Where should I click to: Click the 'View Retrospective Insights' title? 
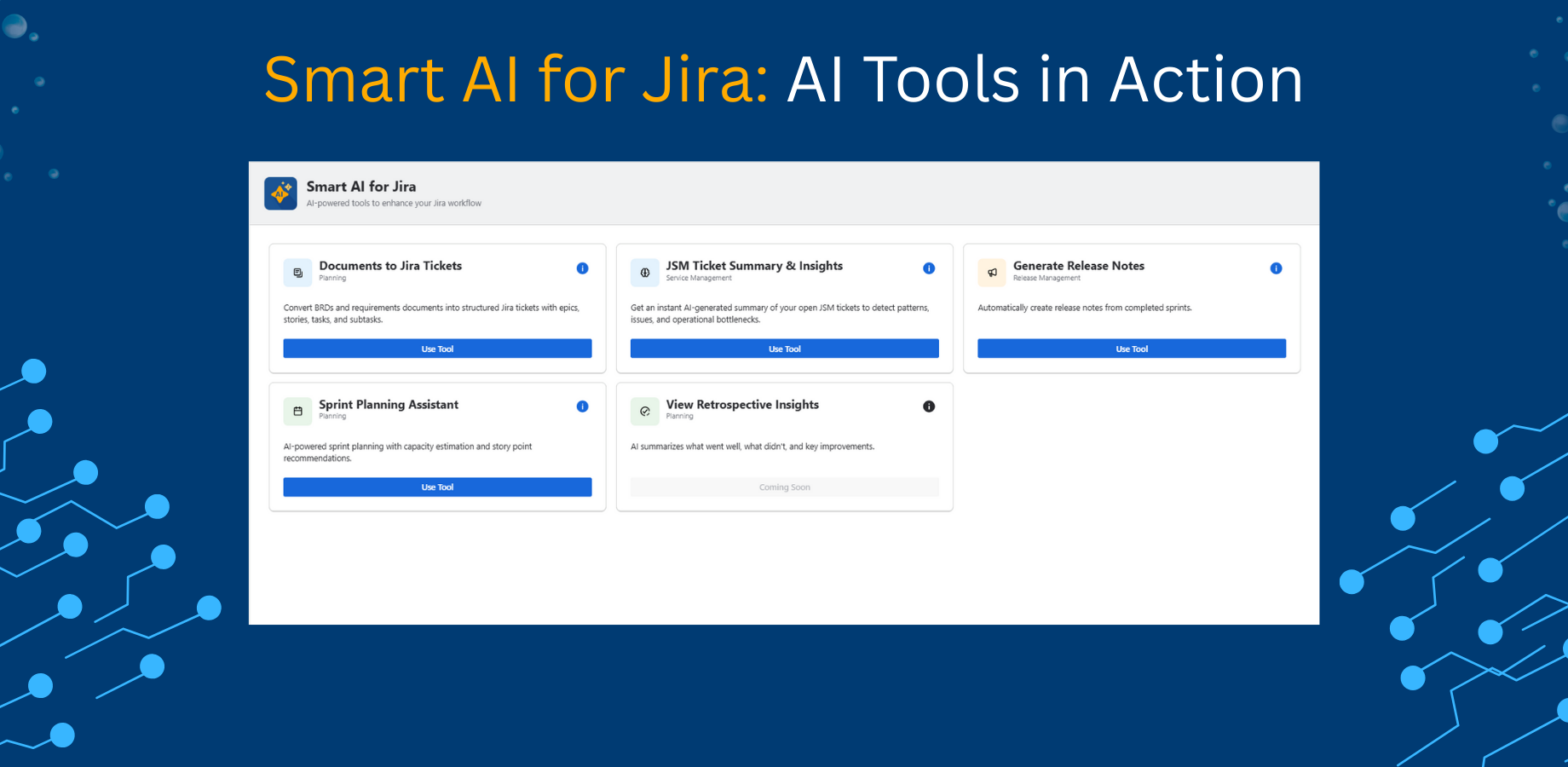coord(742,404)
